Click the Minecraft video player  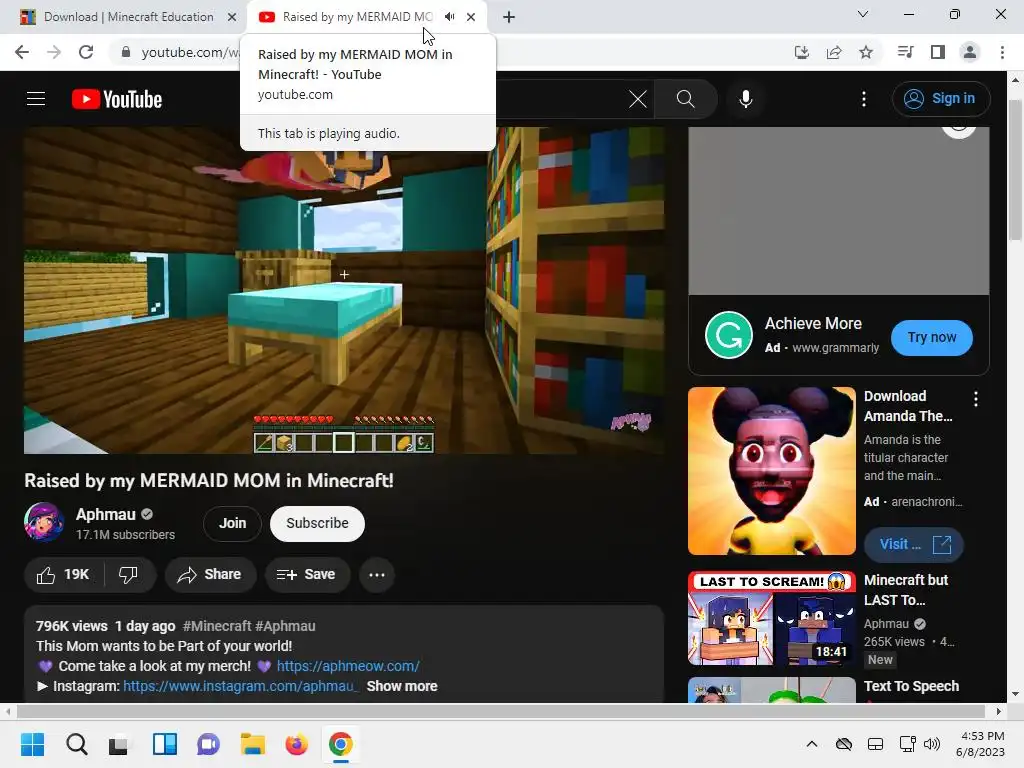pos(344,291)
